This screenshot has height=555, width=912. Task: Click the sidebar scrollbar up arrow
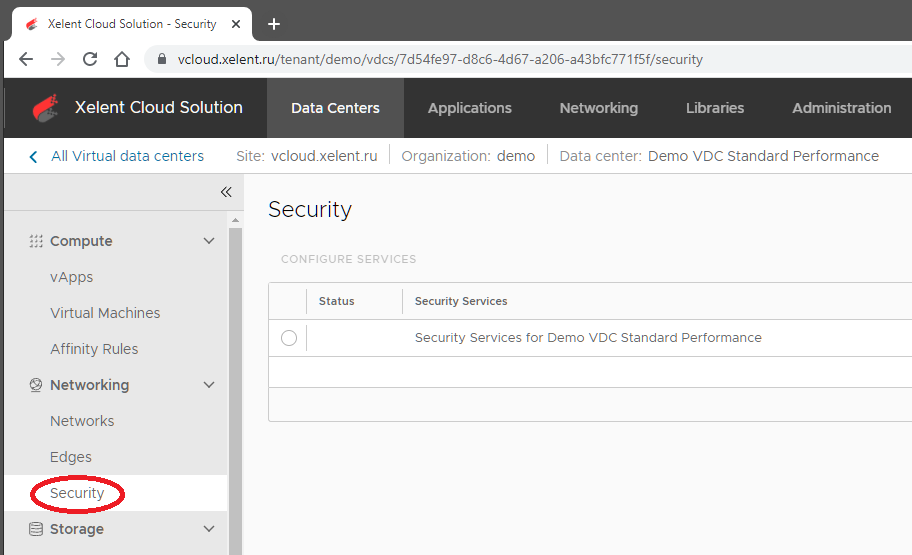click(235, 220)
